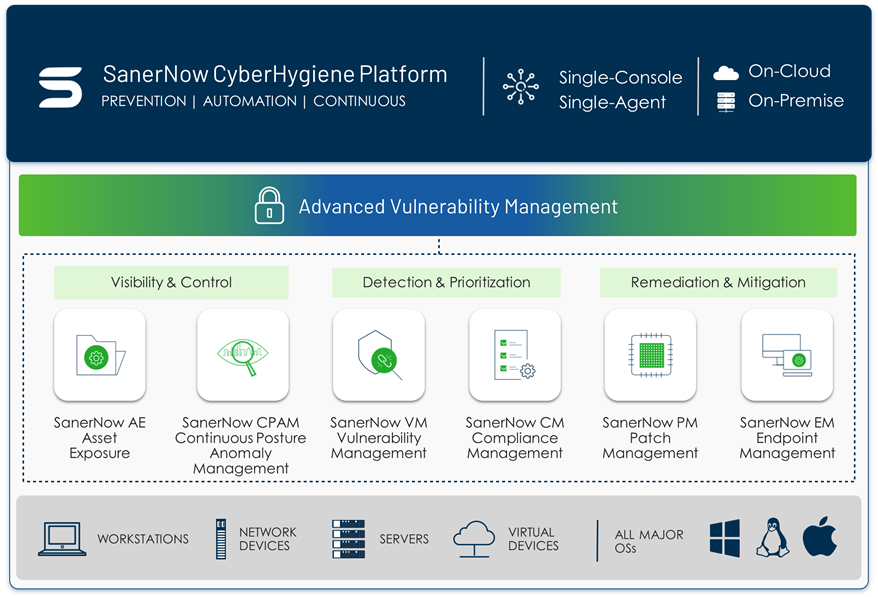Click the Network Devices rack icon
This screenshot has width=878, height=597.
(x=221, y=539)
